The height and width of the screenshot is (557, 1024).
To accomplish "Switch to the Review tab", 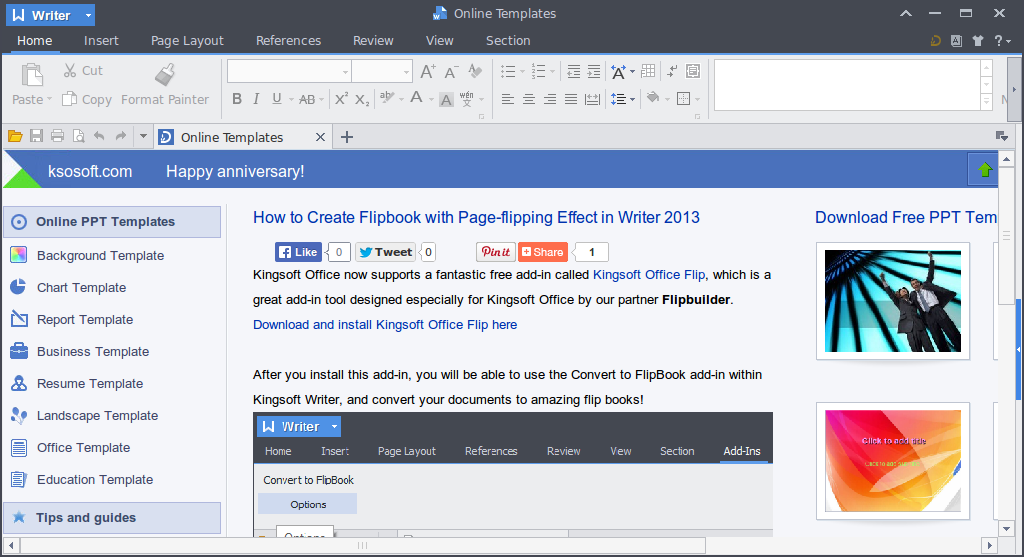I will coord(374,40).
